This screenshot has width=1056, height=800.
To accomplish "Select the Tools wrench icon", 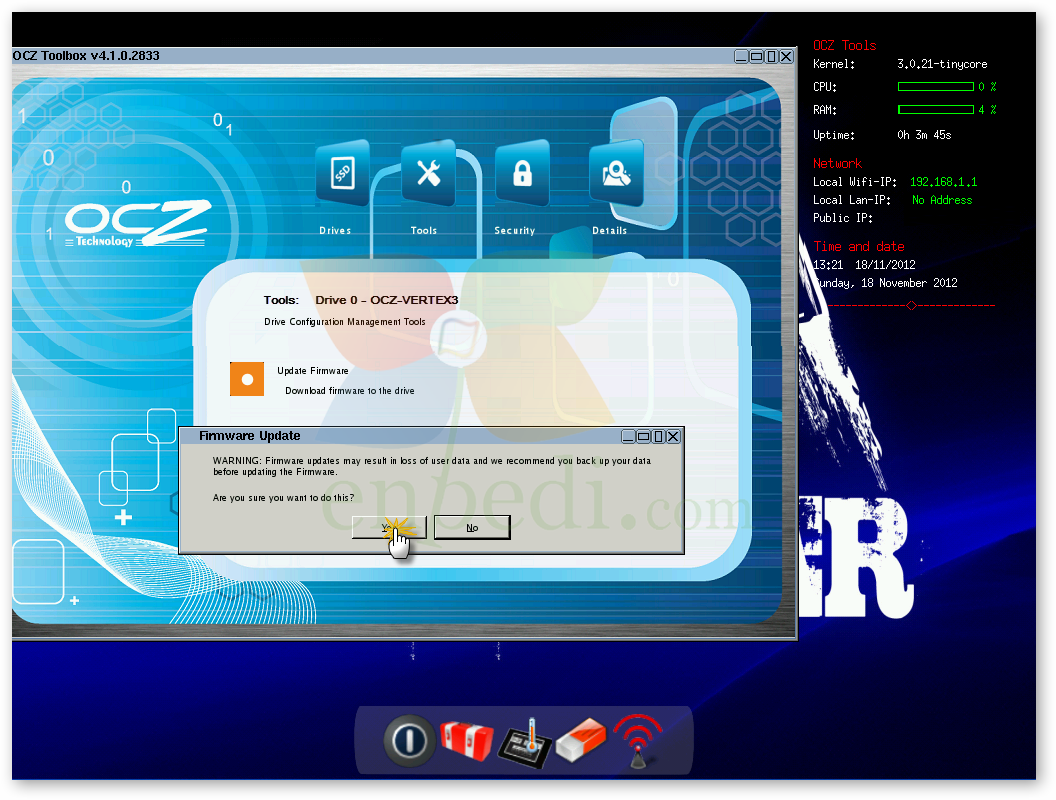I will 428,174.
